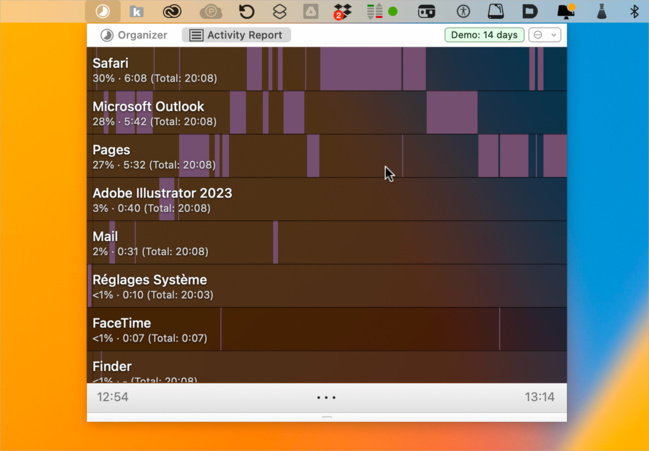649x451 pixels.
Task: Select the Mail activity row
Action: (327, 242)
